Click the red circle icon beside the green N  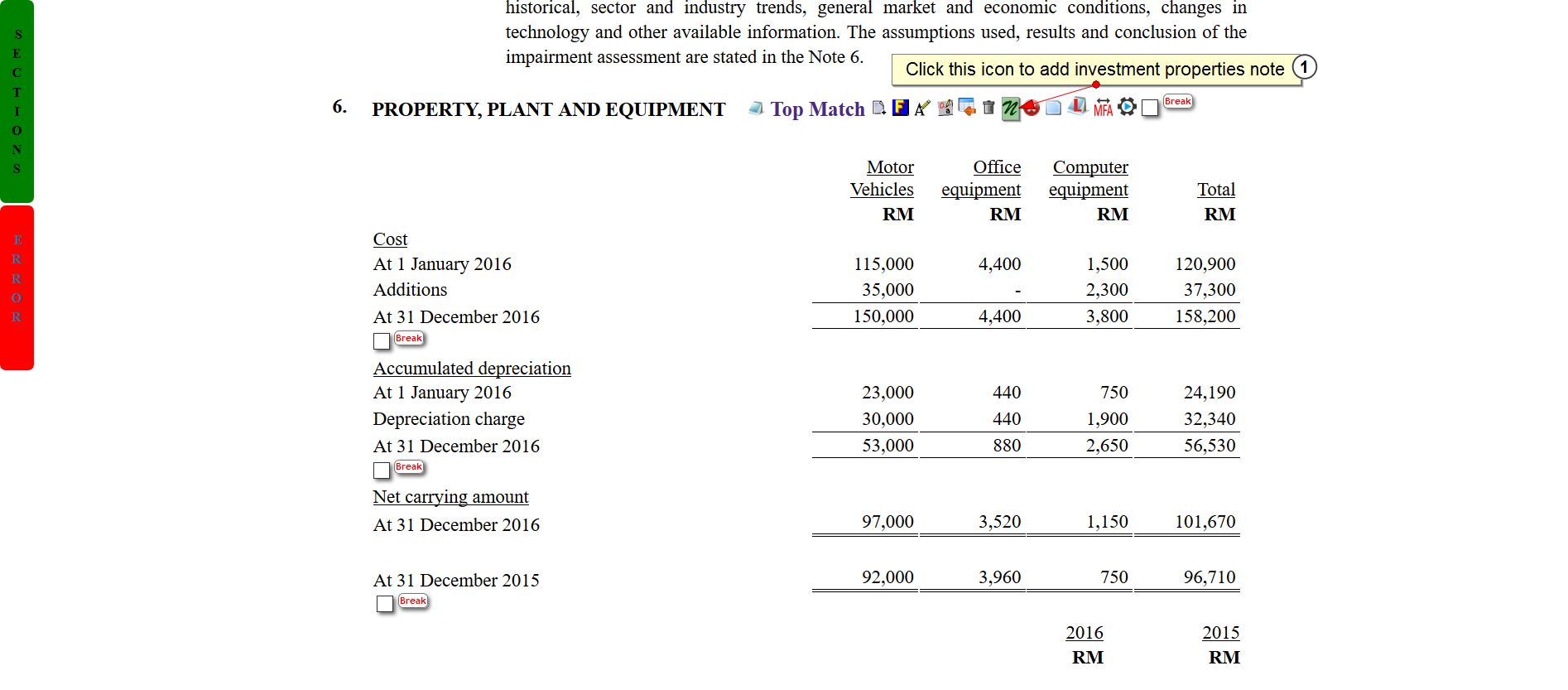(1032, 109)
